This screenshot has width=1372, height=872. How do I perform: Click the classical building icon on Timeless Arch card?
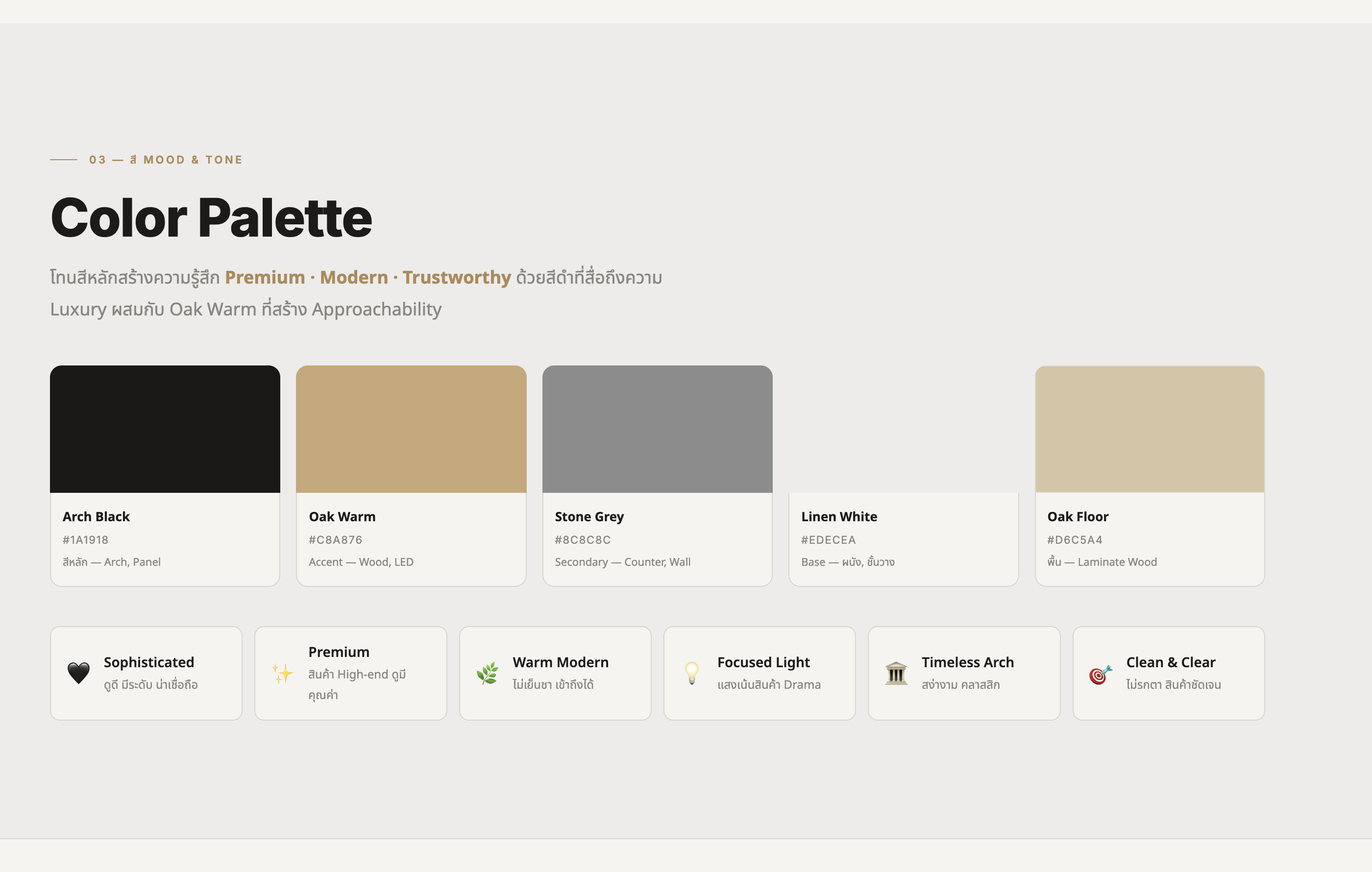[x=896, y=673]
